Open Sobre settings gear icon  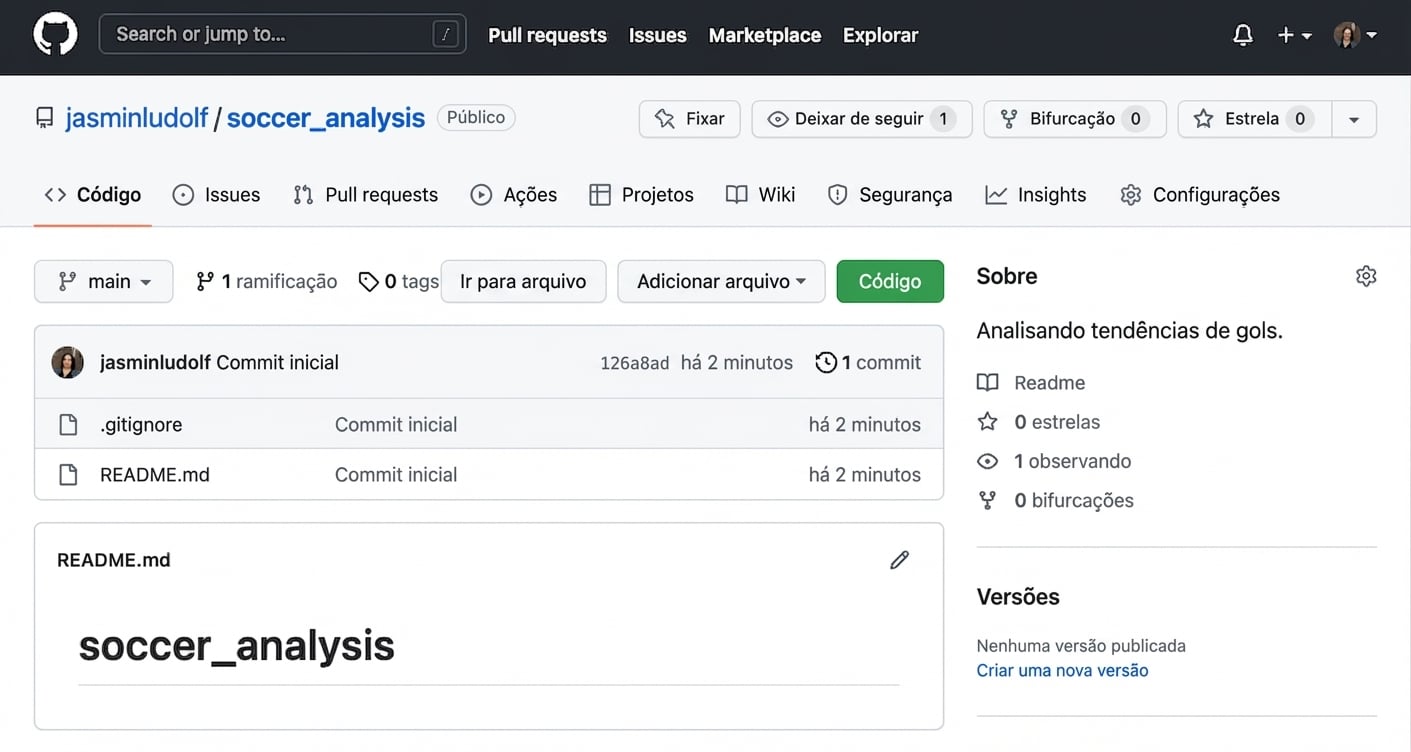1366,276
